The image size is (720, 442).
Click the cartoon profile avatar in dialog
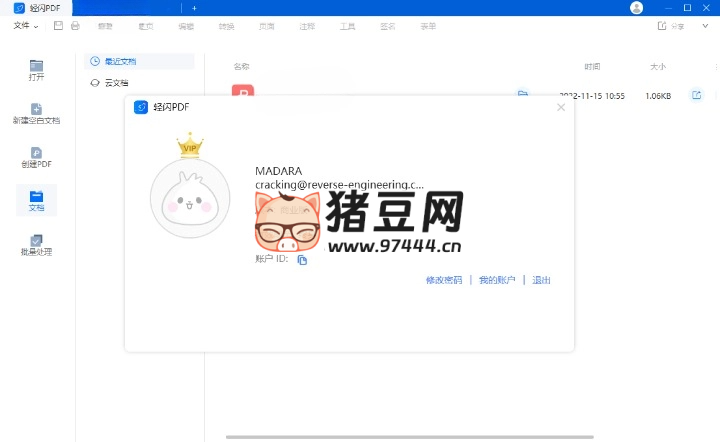tap(190, 198)
